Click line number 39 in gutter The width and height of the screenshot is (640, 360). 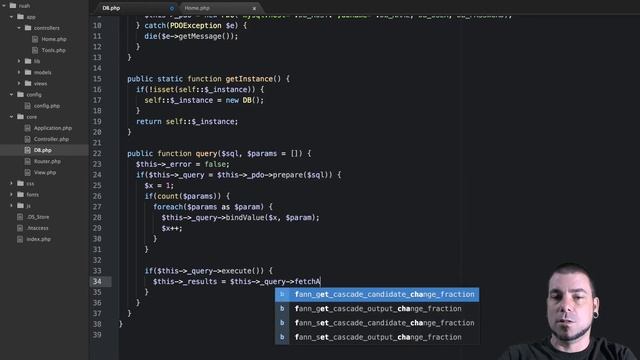pos(97,335)
